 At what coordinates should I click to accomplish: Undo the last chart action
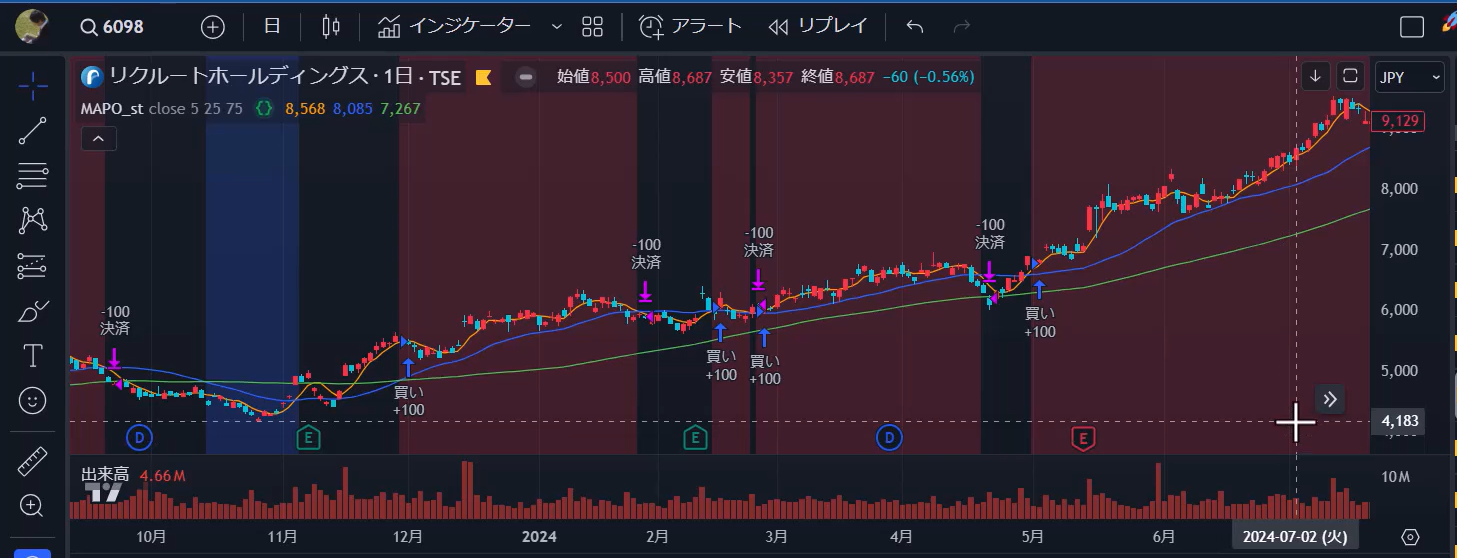[914, 27]
